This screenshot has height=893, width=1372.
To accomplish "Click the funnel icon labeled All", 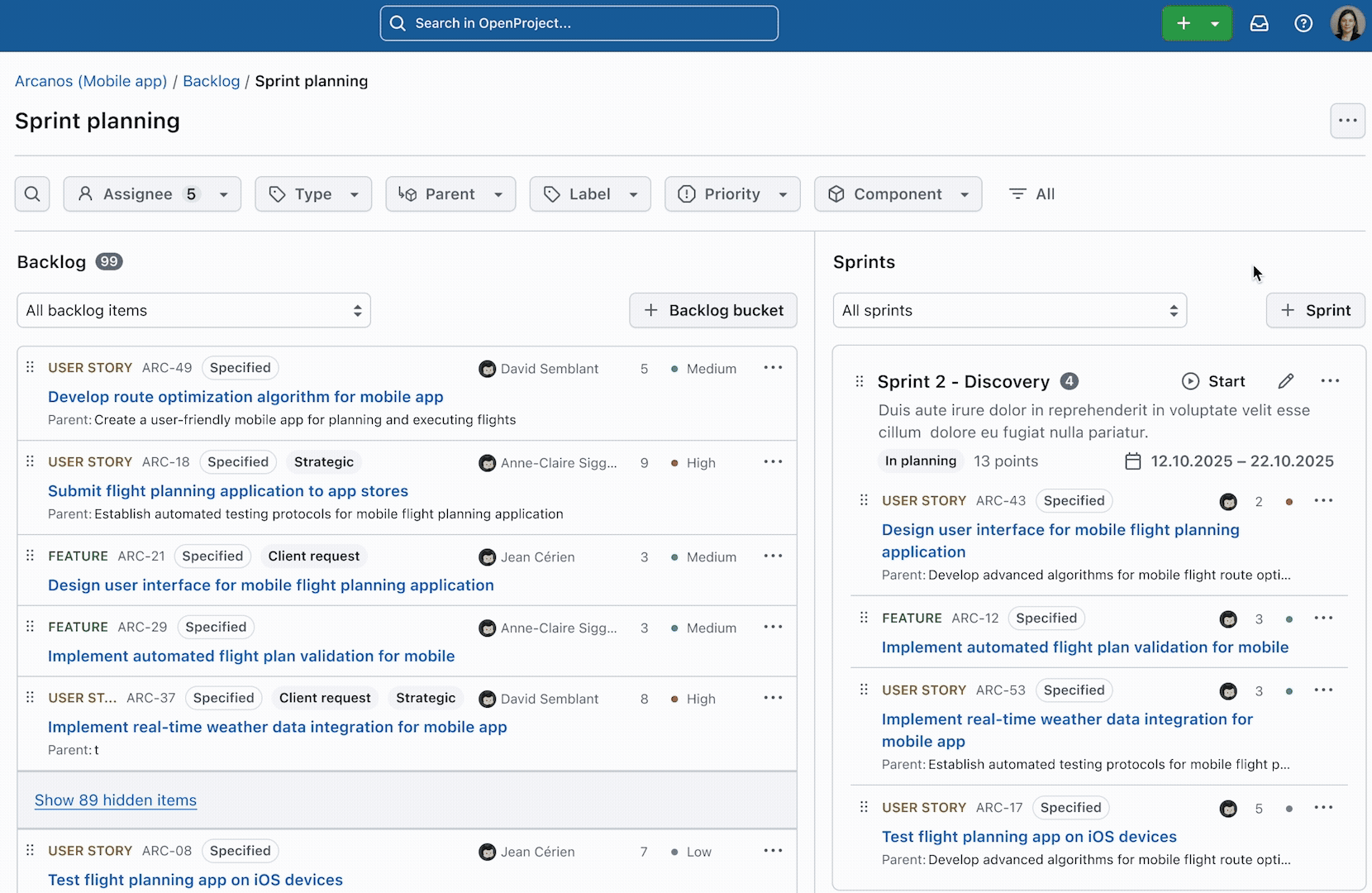I will coord(1031,193).
